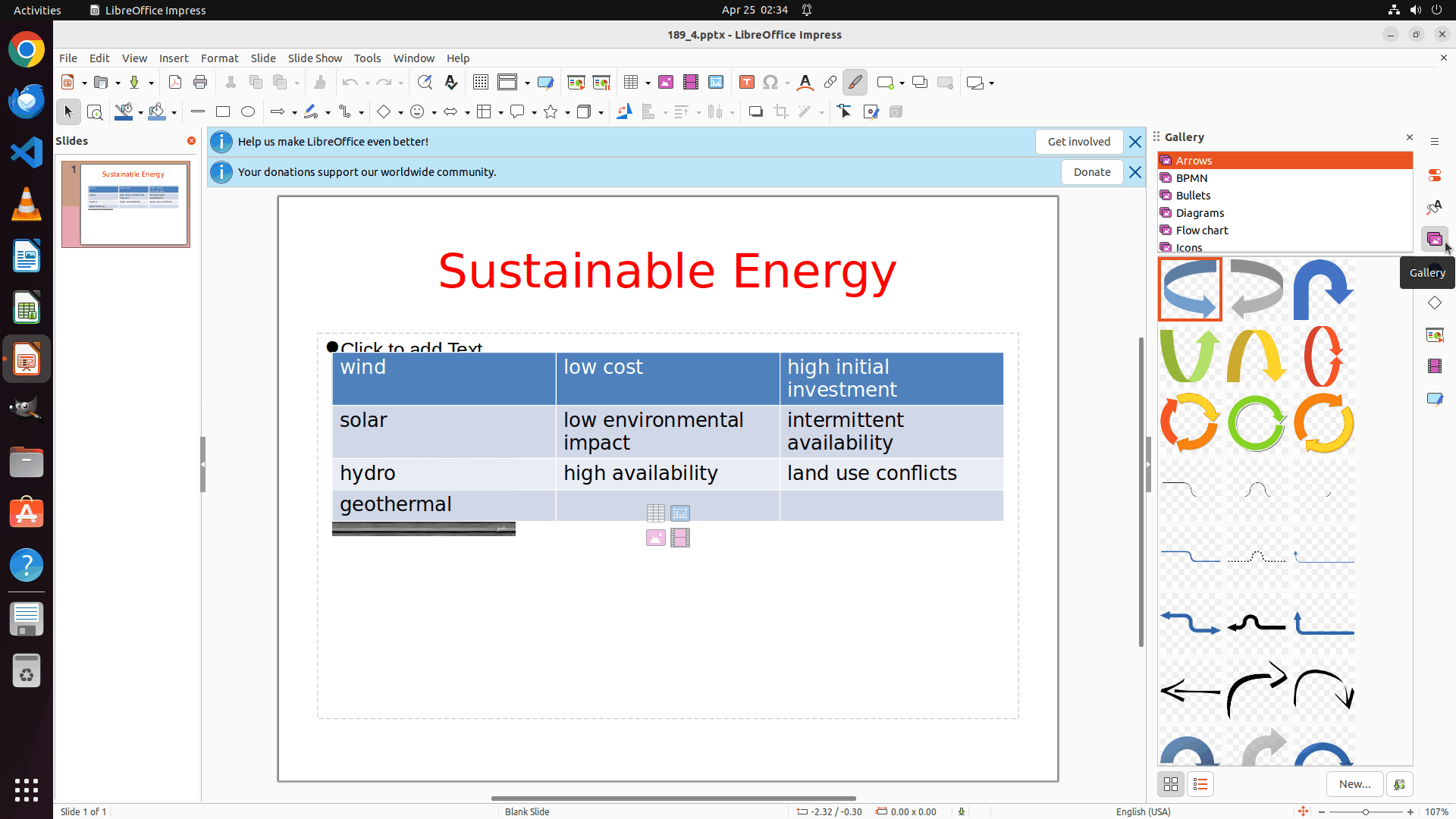Insert a special character symbol
Screen dimensions: 1456x819
tap(770, 83)
